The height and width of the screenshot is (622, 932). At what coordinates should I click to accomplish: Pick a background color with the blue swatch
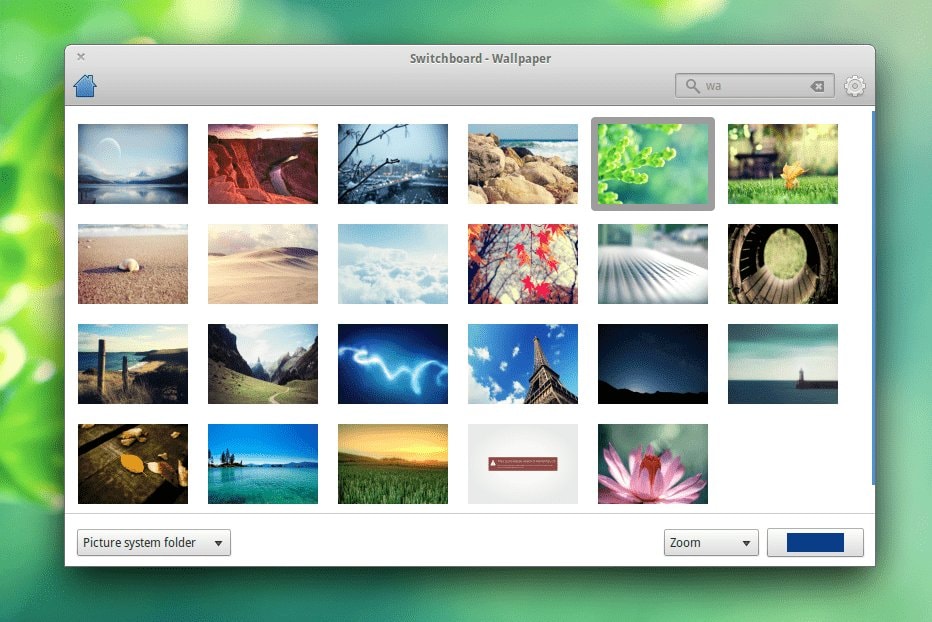pos(815,542)
